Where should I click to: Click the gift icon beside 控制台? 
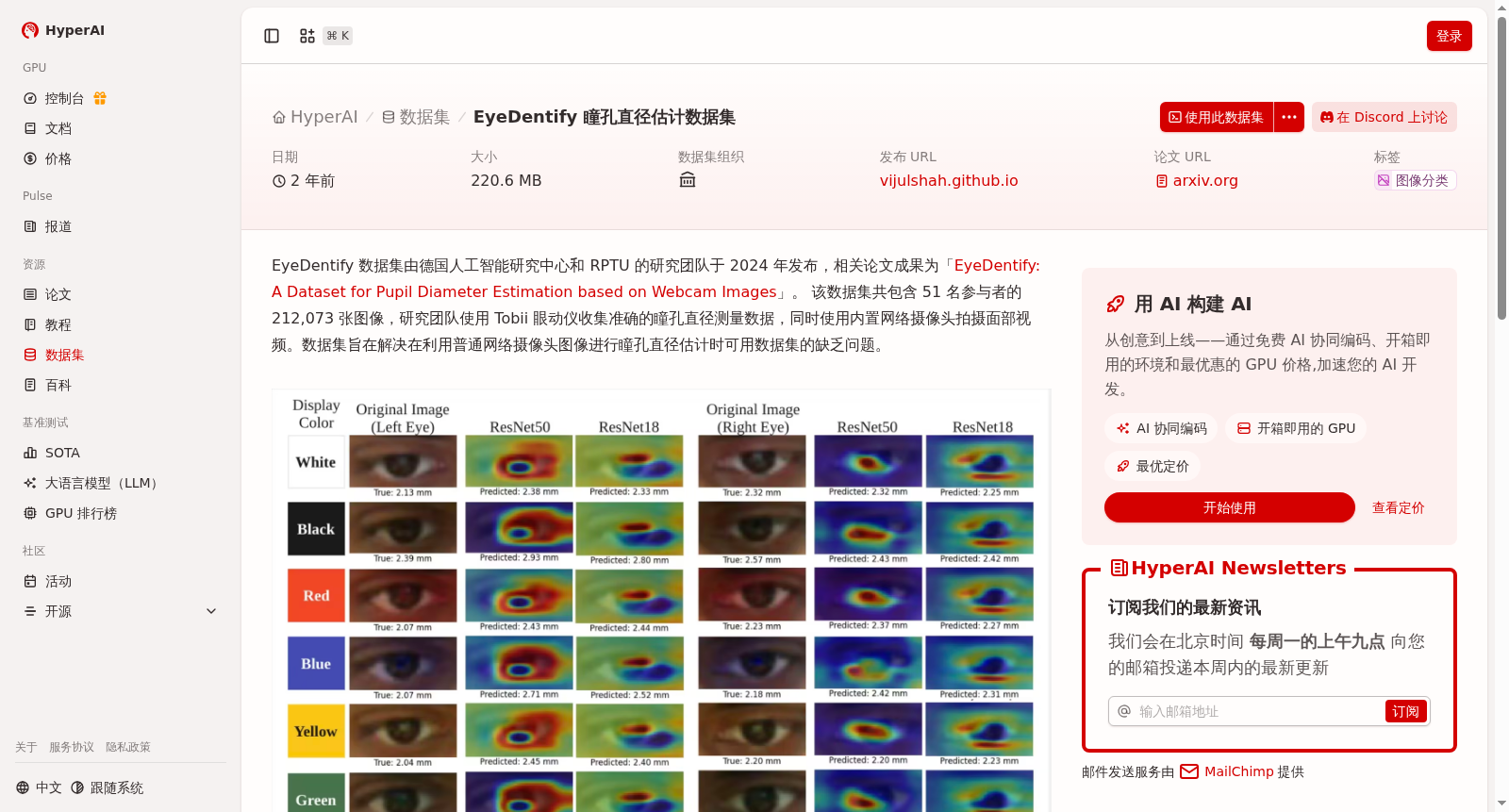click(x=100, y=98)
